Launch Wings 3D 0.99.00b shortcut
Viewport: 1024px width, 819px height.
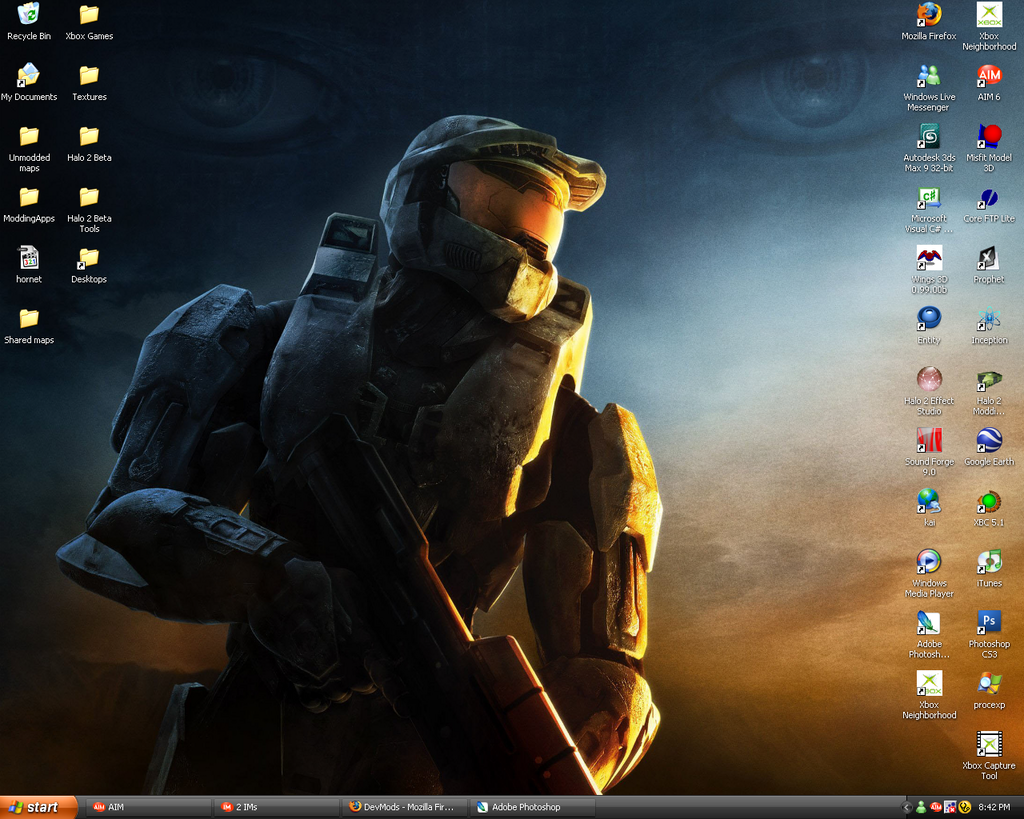pyautogui.click(x=929, y=270)
